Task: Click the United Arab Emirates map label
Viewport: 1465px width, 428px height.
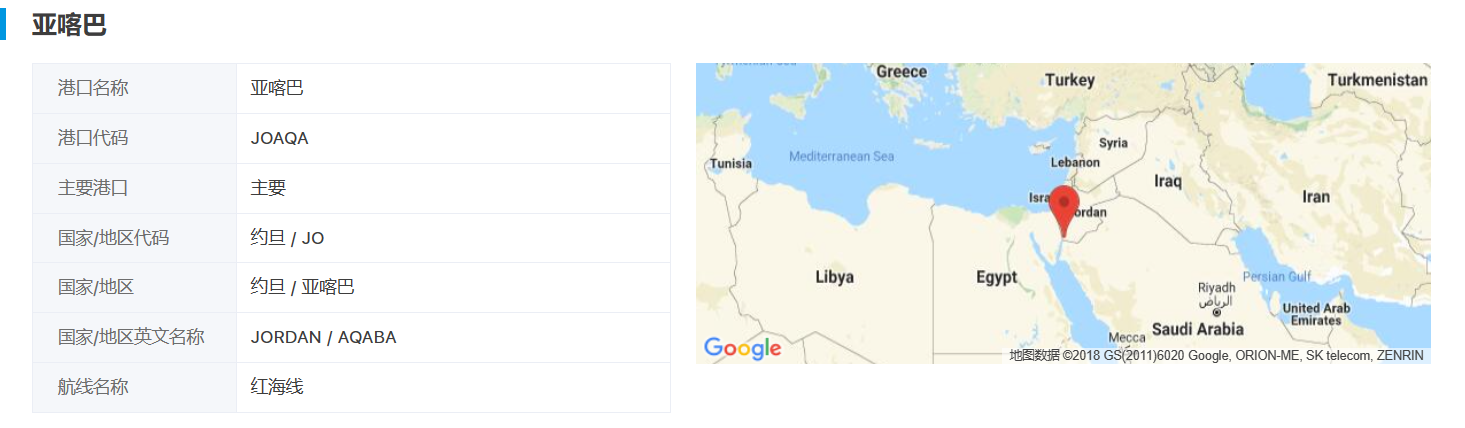Action: pyautogui.click(x=1315, y=314)
